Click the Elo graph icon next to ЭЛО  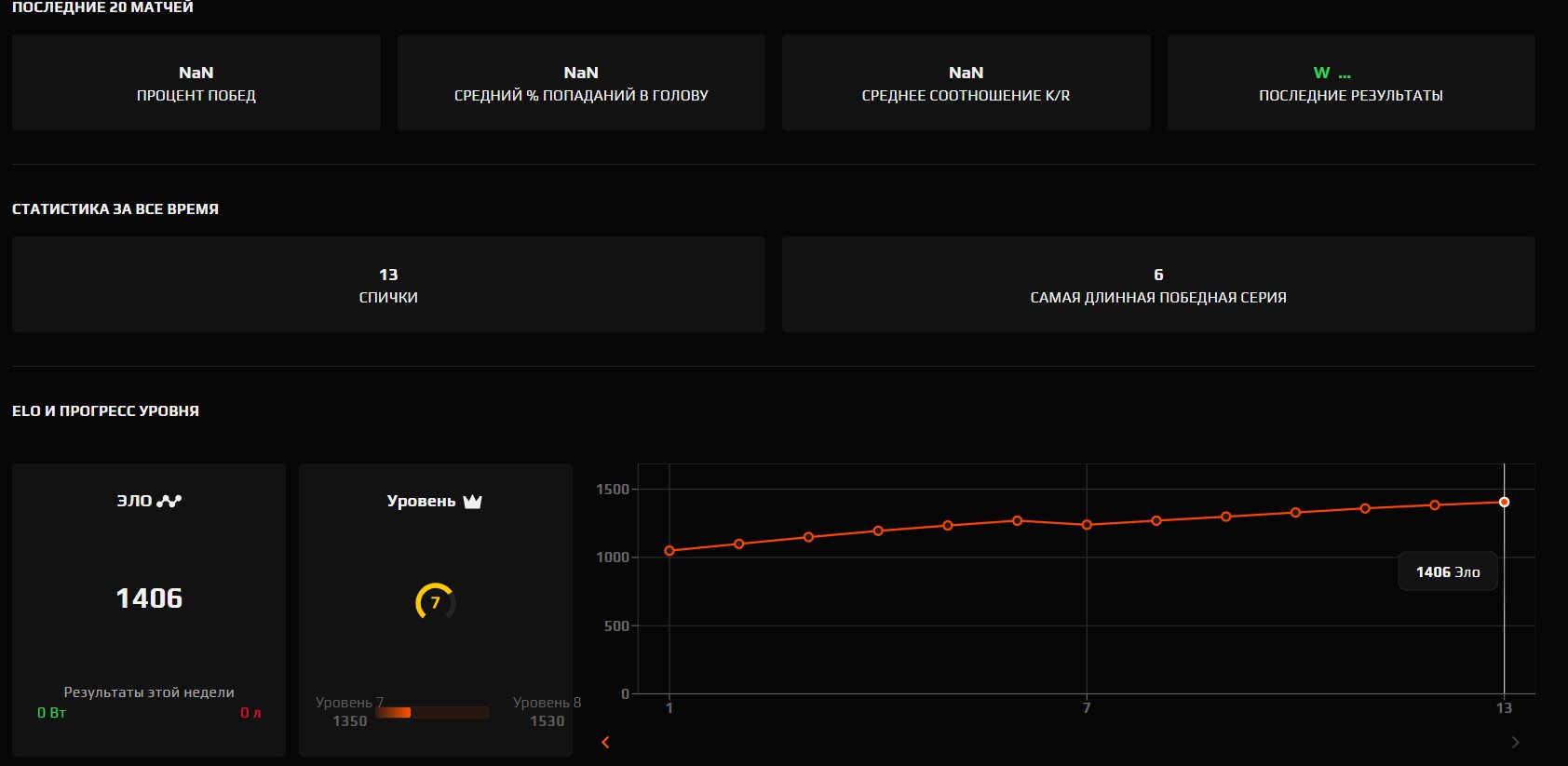pyautogui.click(x=169, y=501)
